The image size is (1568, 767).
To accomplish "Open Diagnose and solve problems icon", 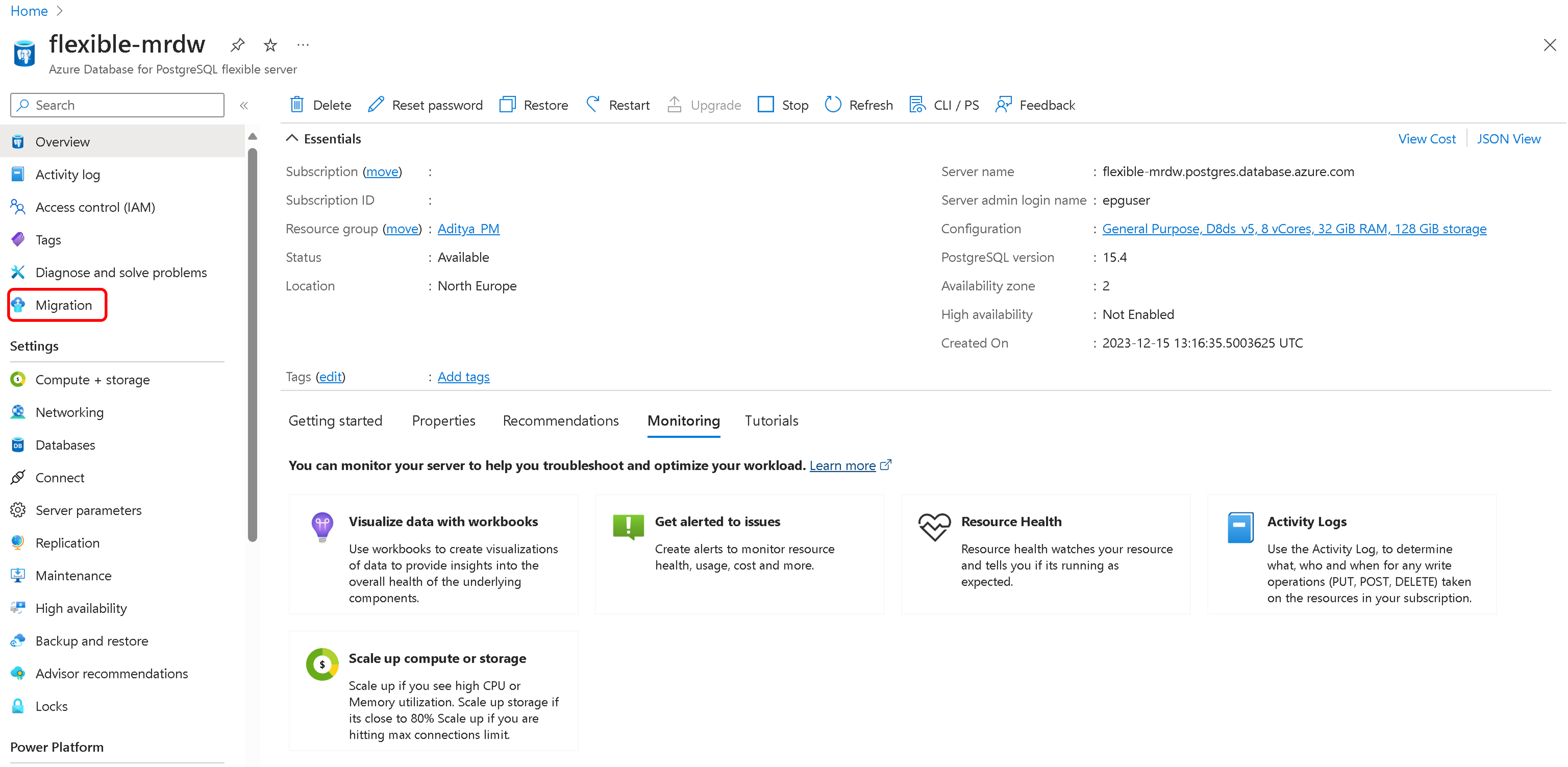I will [18, 272].
